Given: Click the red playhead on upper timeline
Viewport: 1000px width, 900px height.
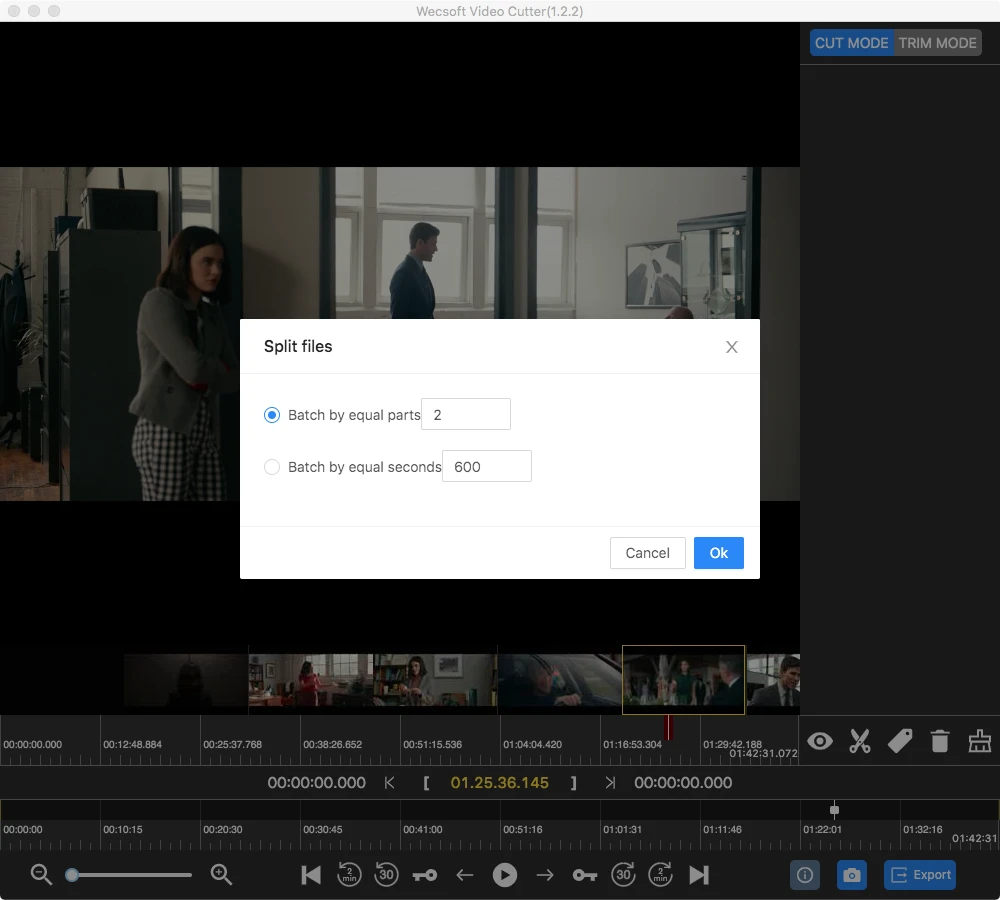Looking at the screenshot, I should 668,728.
